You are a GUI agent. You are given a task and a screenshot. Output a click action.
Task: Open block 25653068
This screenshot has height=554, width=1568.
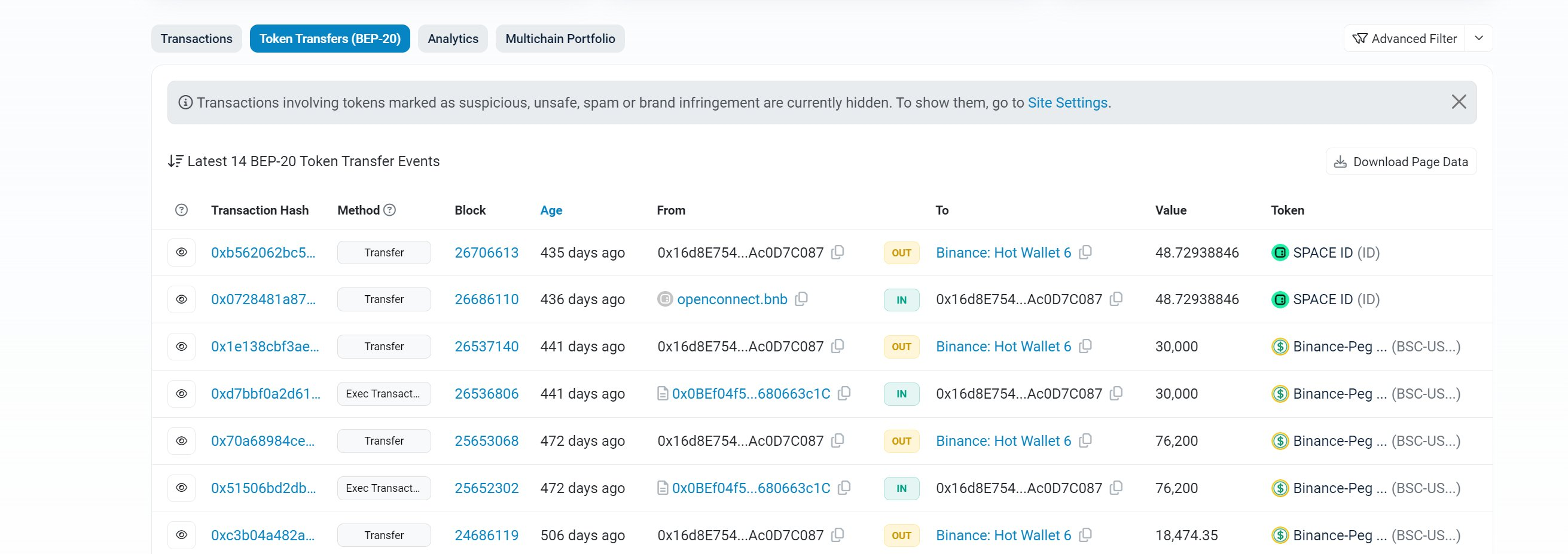(x=486, y=440)
